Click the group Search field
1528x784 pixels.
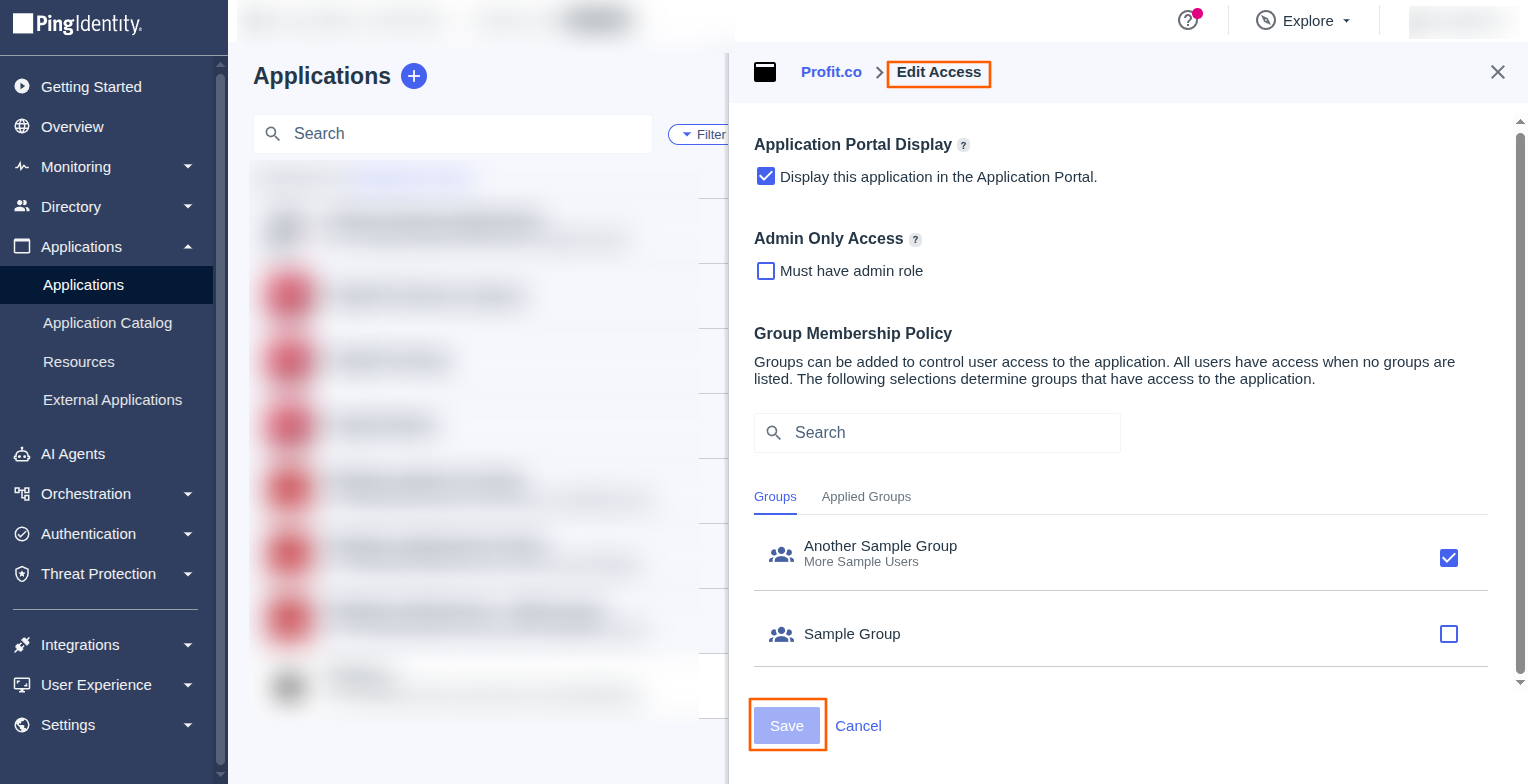[937, 433]
